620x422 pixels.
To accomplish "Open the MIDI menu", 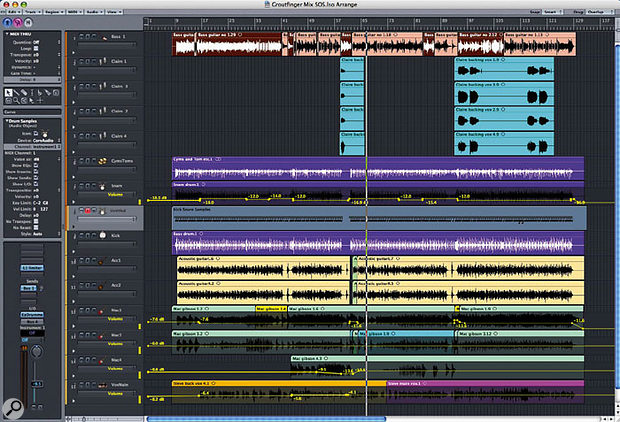I will (75, 12).
